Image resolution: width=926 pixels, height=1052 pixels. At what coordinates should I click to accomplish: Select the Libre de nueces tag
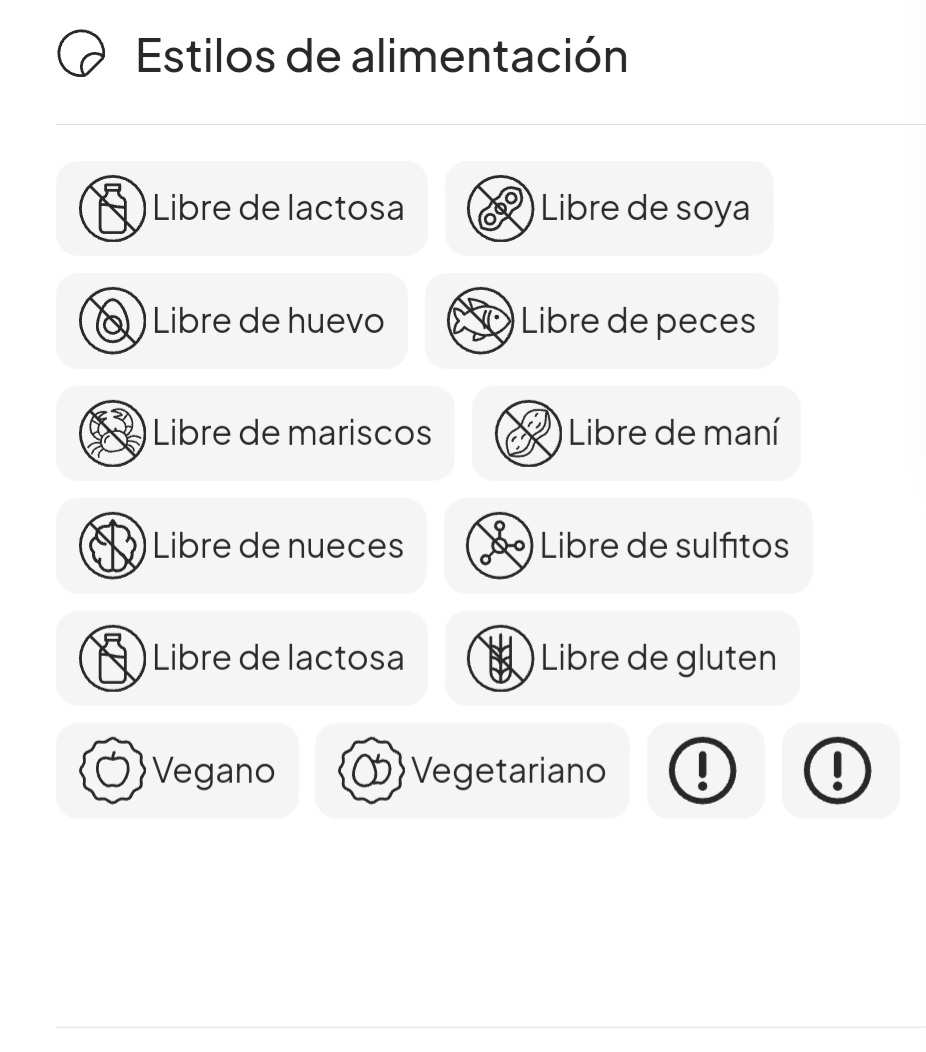241,545
